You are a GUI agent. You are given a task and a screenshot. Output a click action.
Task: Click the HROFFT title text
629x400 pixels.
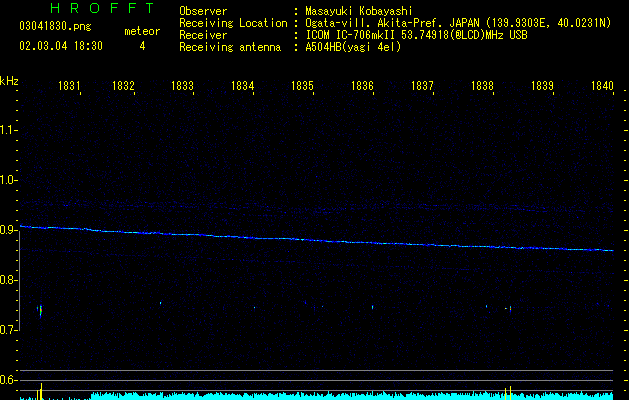pyautogui.click(x=102, y=8)
